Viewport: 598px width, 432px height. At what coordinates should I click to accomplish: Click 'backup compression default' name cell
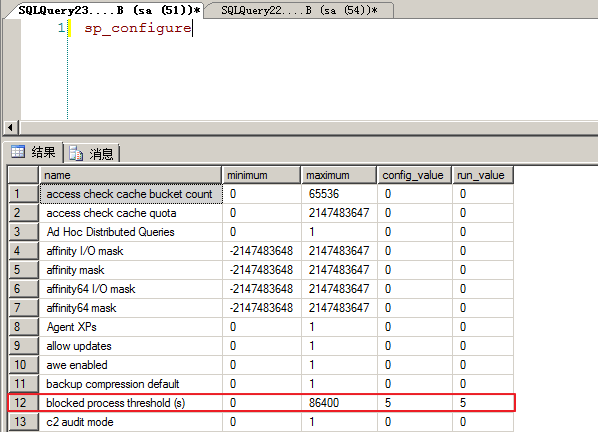[x=131, y=384]
